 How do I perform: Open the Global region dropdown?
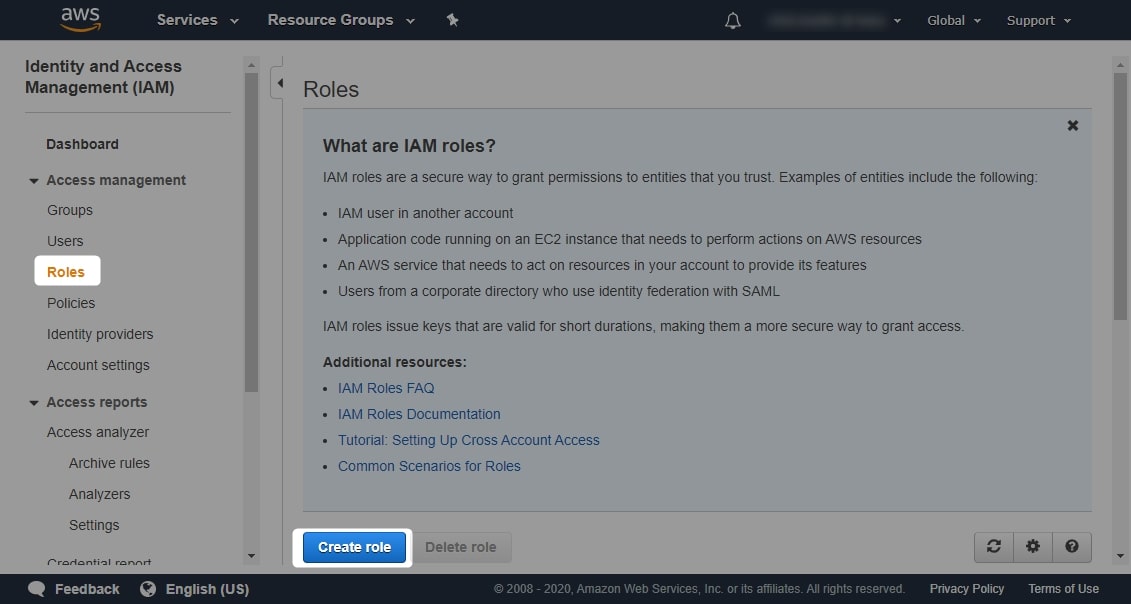tap(954, 21)
